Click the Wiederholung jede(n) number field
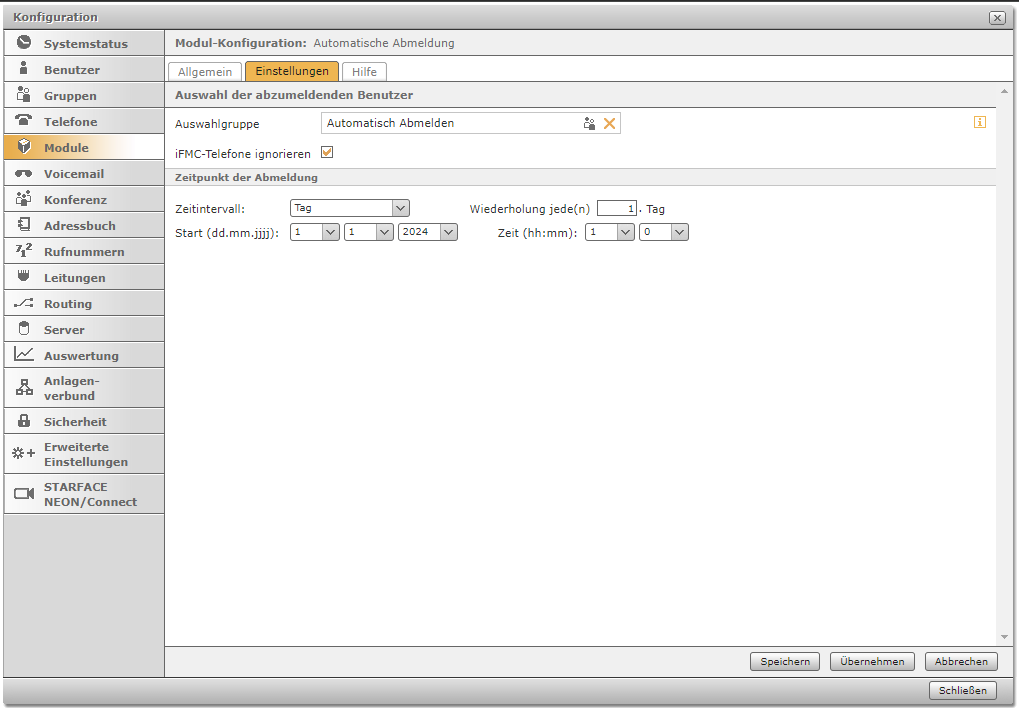 616,209
